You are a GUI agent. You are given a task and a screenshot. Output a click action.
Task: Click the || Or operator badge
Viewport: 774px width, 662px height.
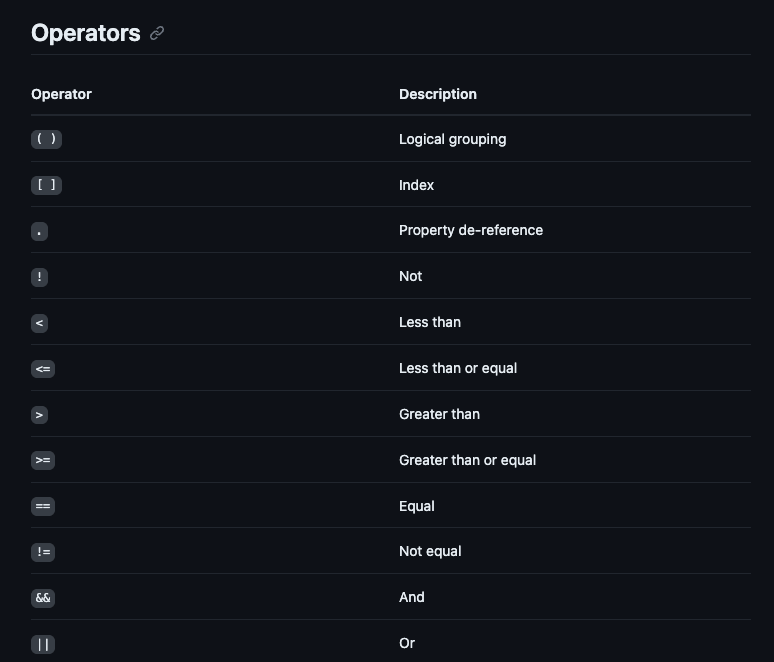pyautogui.click(x=43, y=644)
